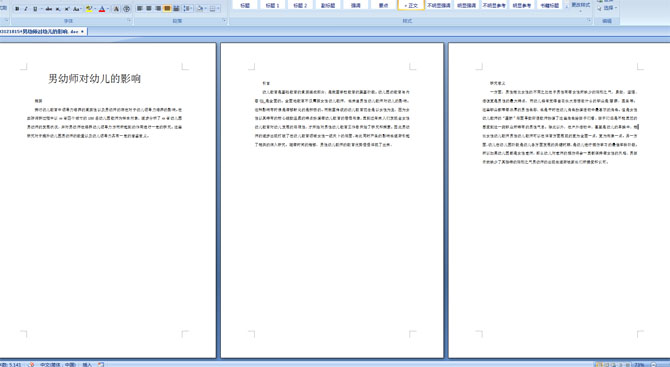Click the superscript icon

[67, 9]
